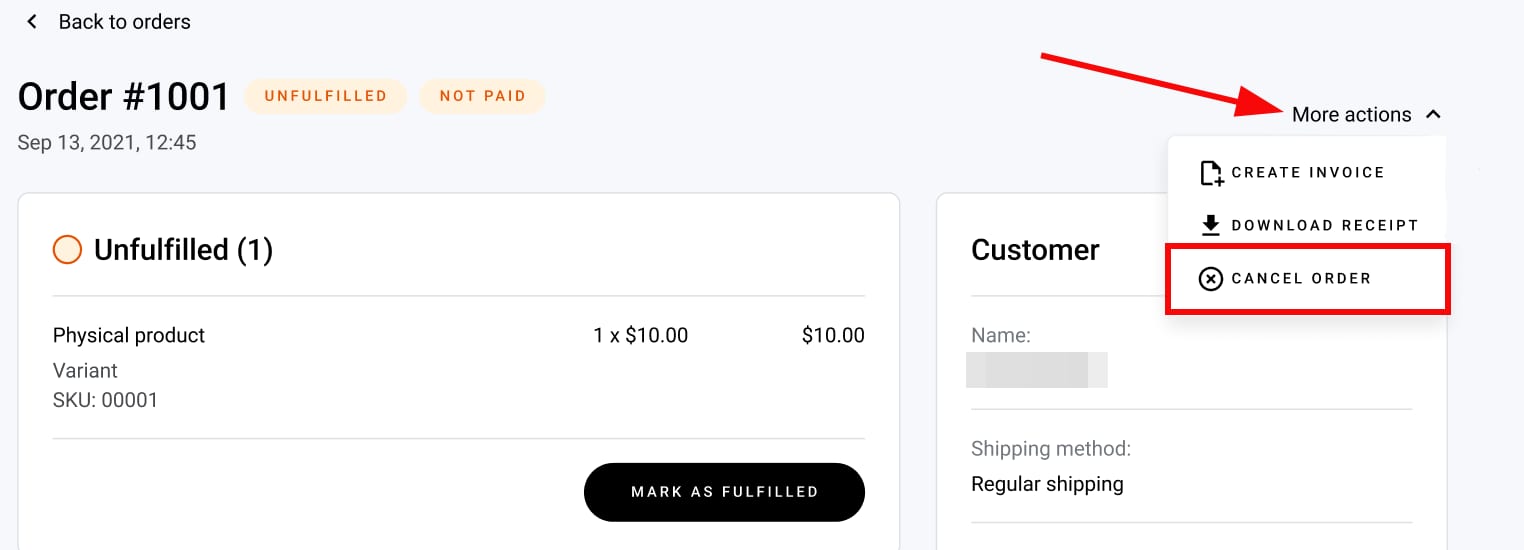Choose Download Receipt menu entry
Image resolution: width=1524 pixels, height=550 pixels.
pyautogui.click(x=1324, y=226)
